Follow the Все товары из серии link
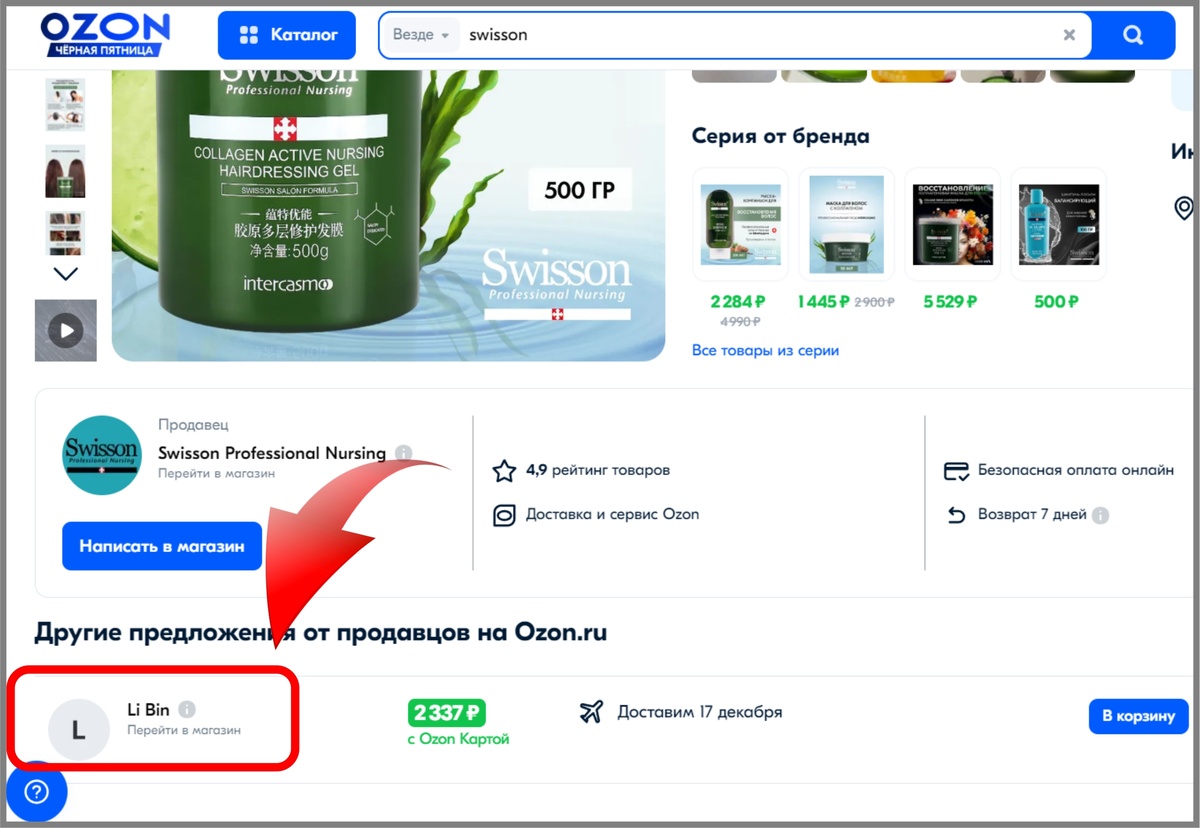 point(766,351)
